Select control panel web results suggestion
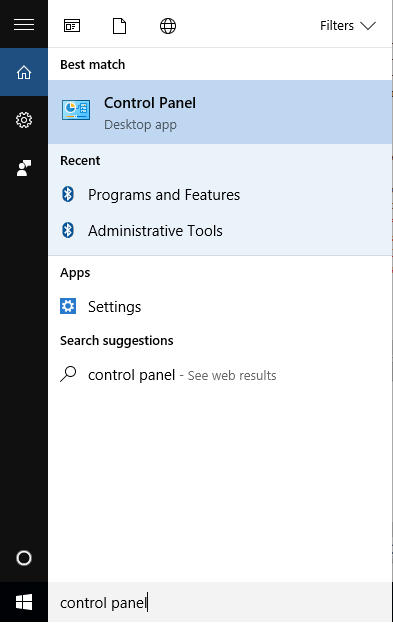The image size is (393, 624). (220, 375)
